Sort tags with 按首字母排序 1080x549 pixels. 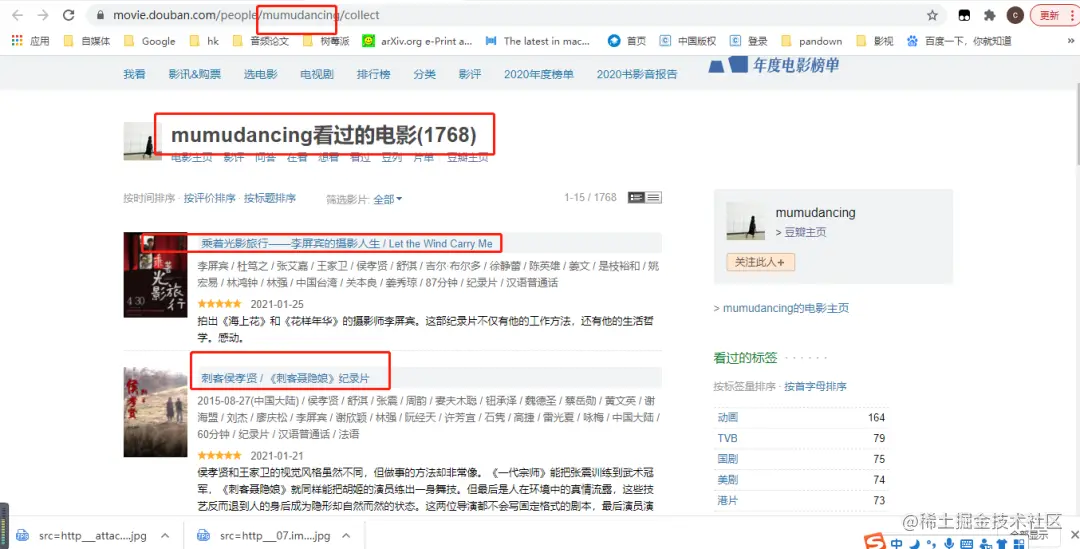coord(816,386)
